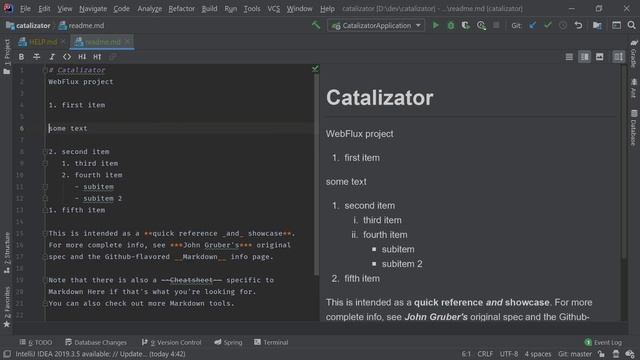Show editor only view mode
640x360 pixels.
[569, 57]
